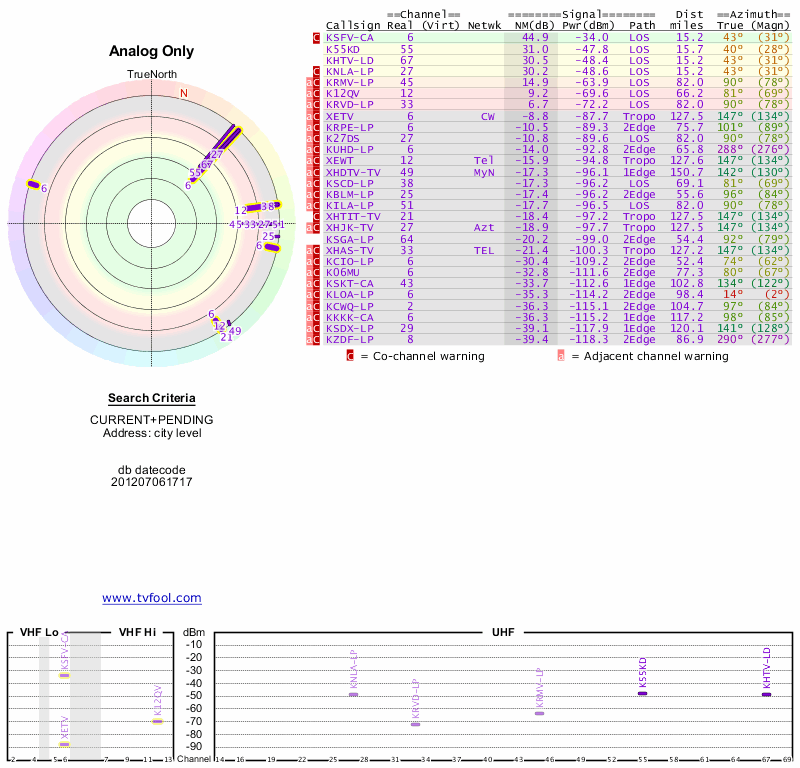Click the KRMV-LP marker in the UHF chart
800x768 pixels.
pyautogui.click(x=539, y=713)
